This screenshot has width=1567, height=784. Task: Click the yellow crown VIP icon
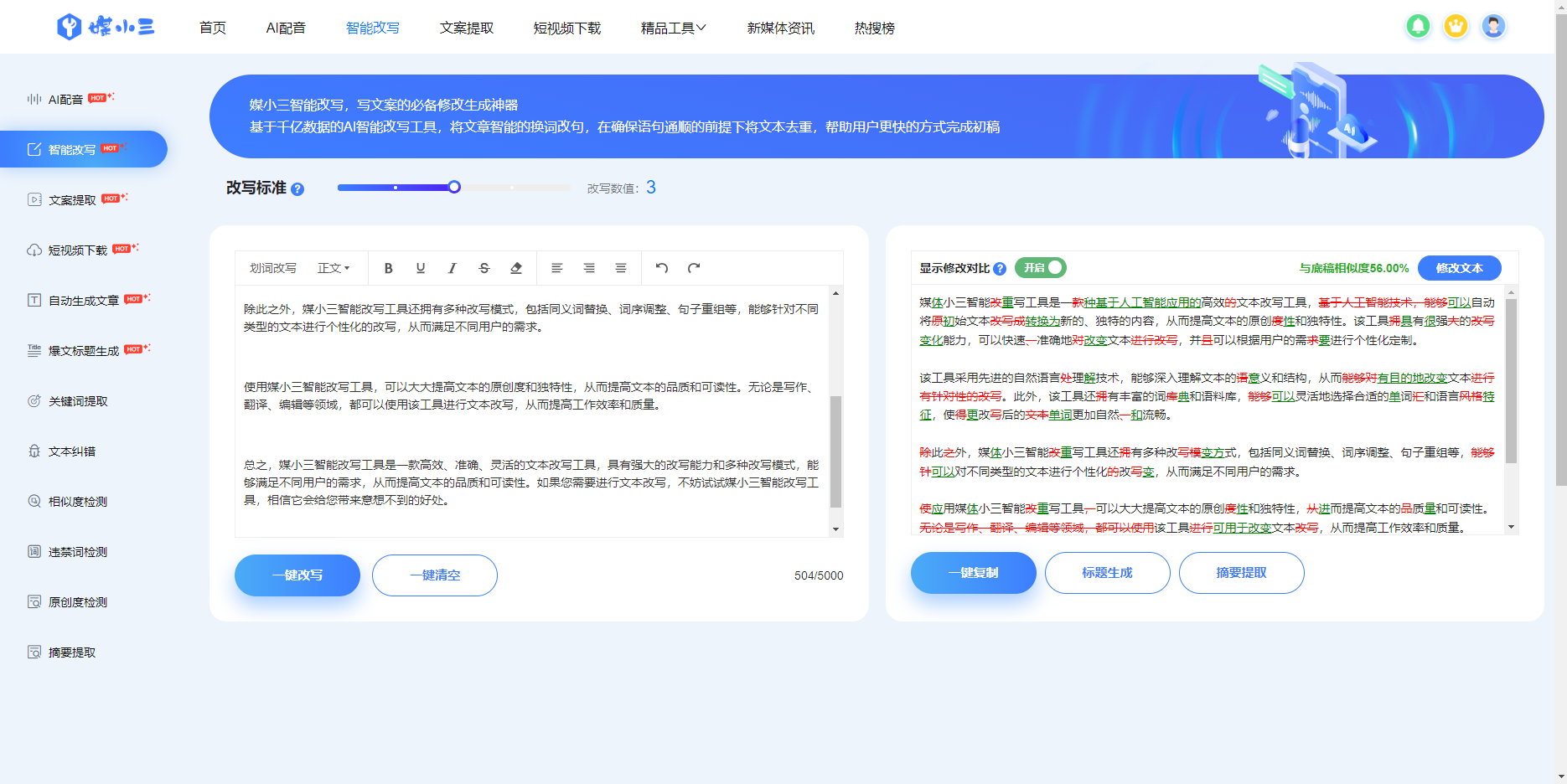point(1456,27)
